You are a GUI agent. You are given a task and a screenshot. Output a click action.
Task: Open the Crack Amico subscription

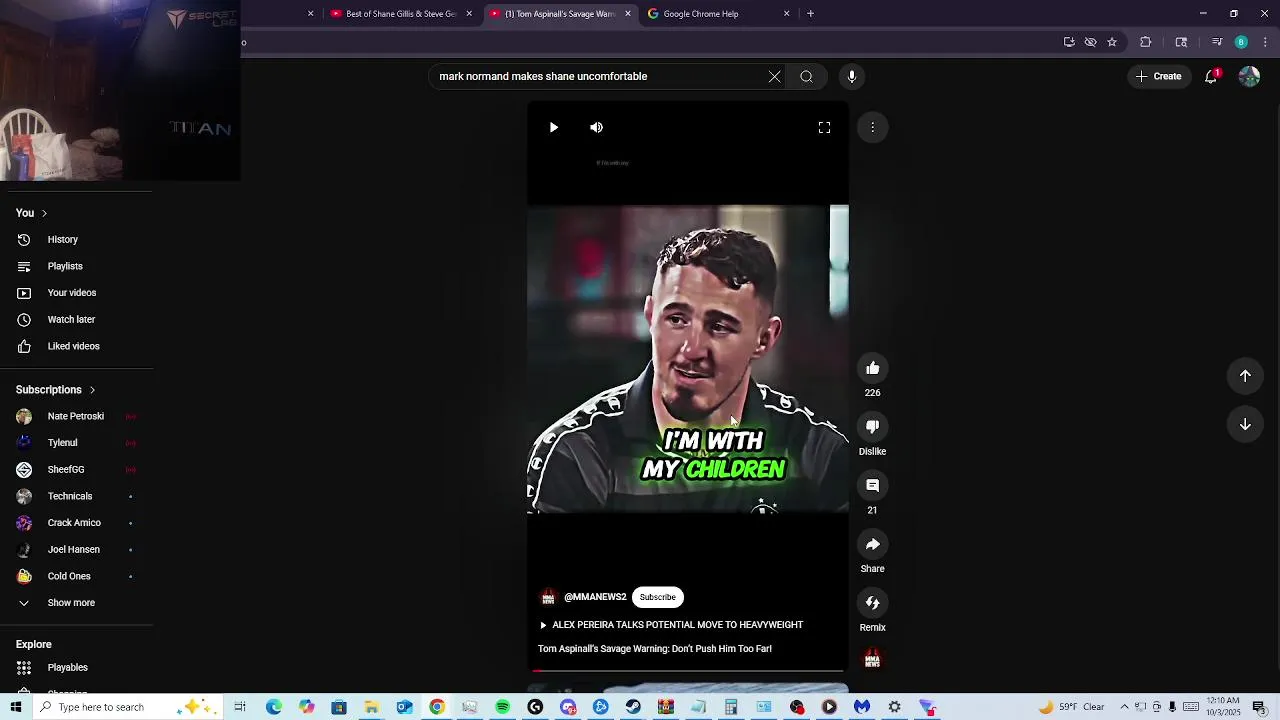(76, 523)
